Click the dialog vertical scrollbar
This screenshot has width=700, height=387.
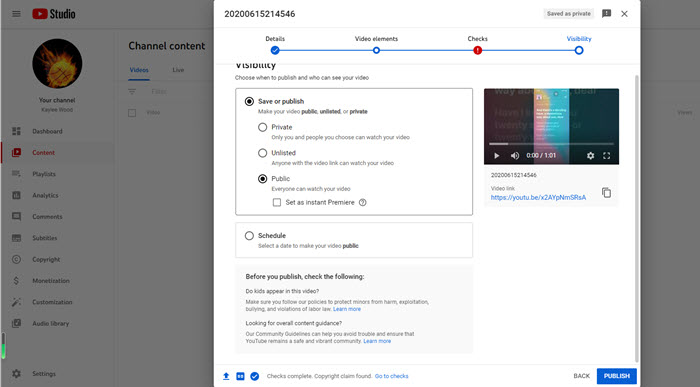637,219
